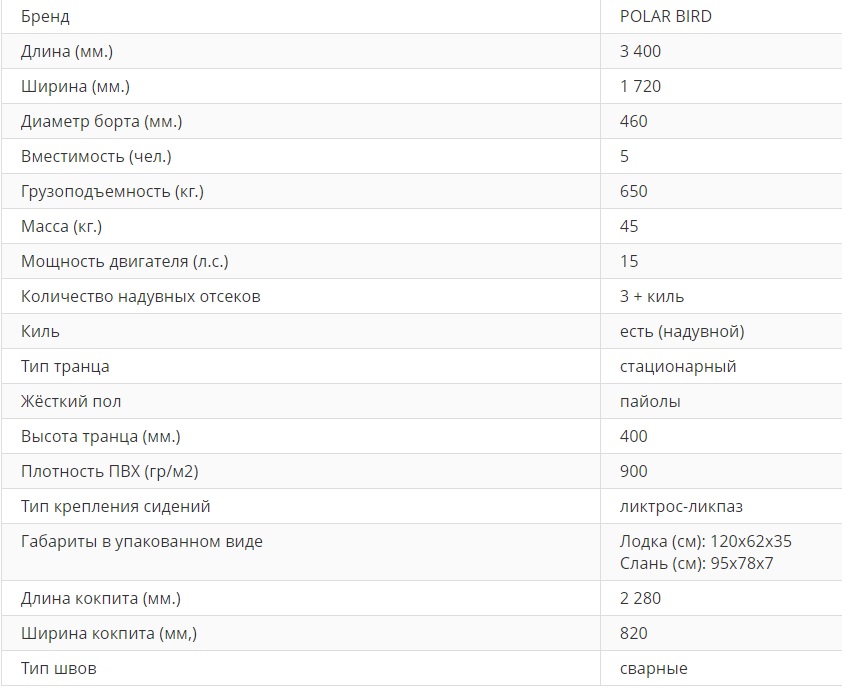
Task: Select the mass value 45
Action: (x=629, y=227)
